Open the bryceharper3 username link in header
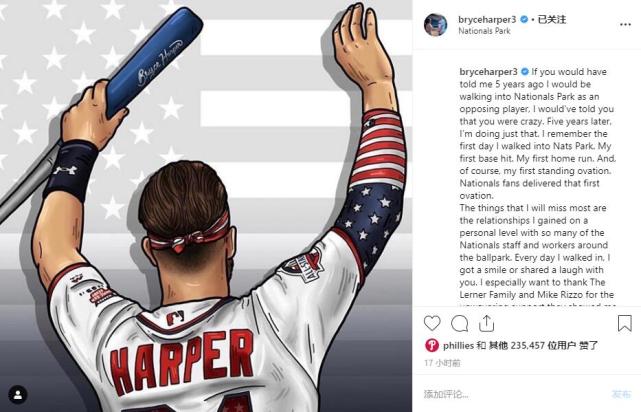641x412 pixels. pyautogui.click(x=487, y=19)
